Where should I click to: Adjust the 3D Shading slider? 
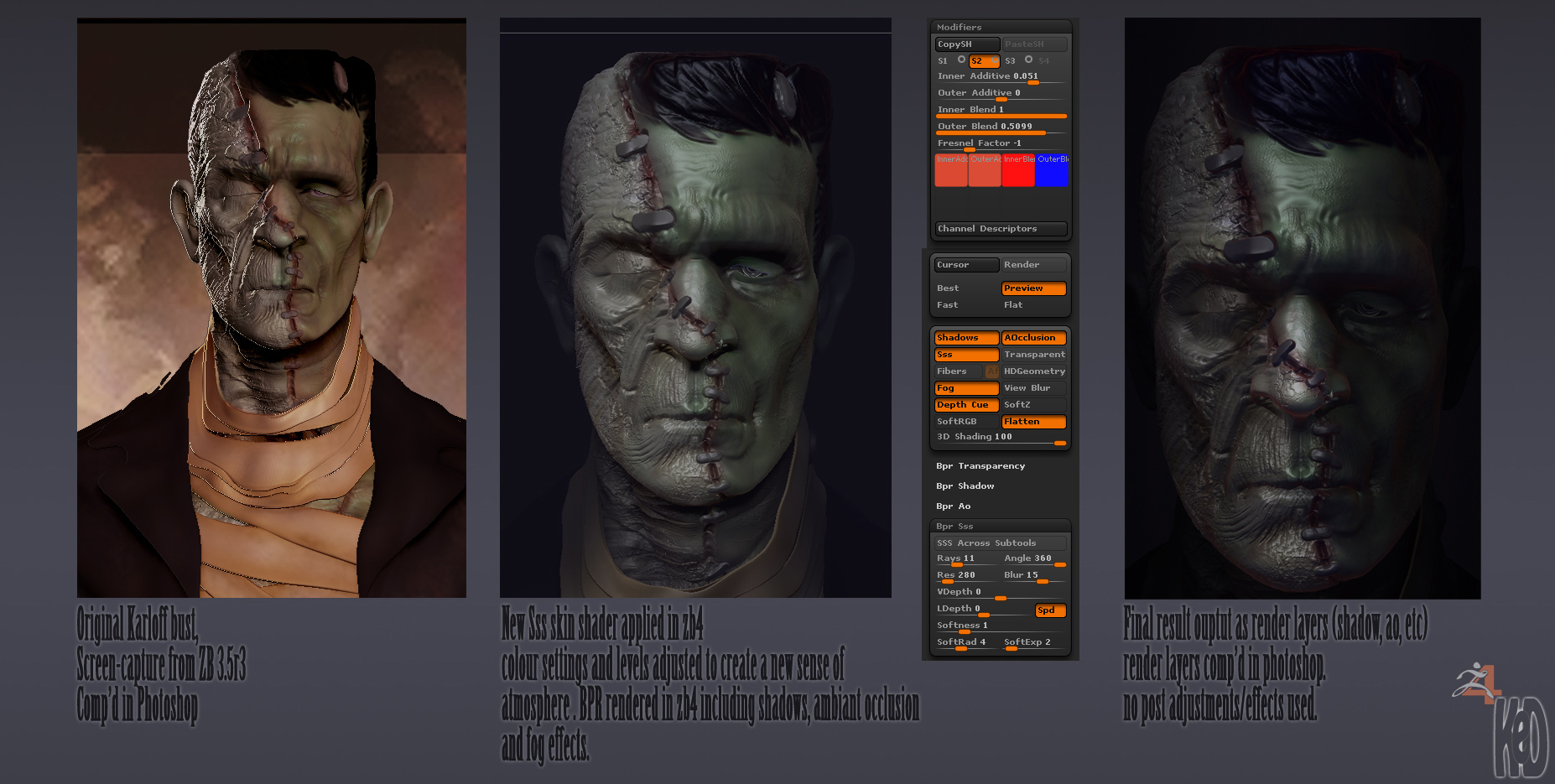(1001, 438)
